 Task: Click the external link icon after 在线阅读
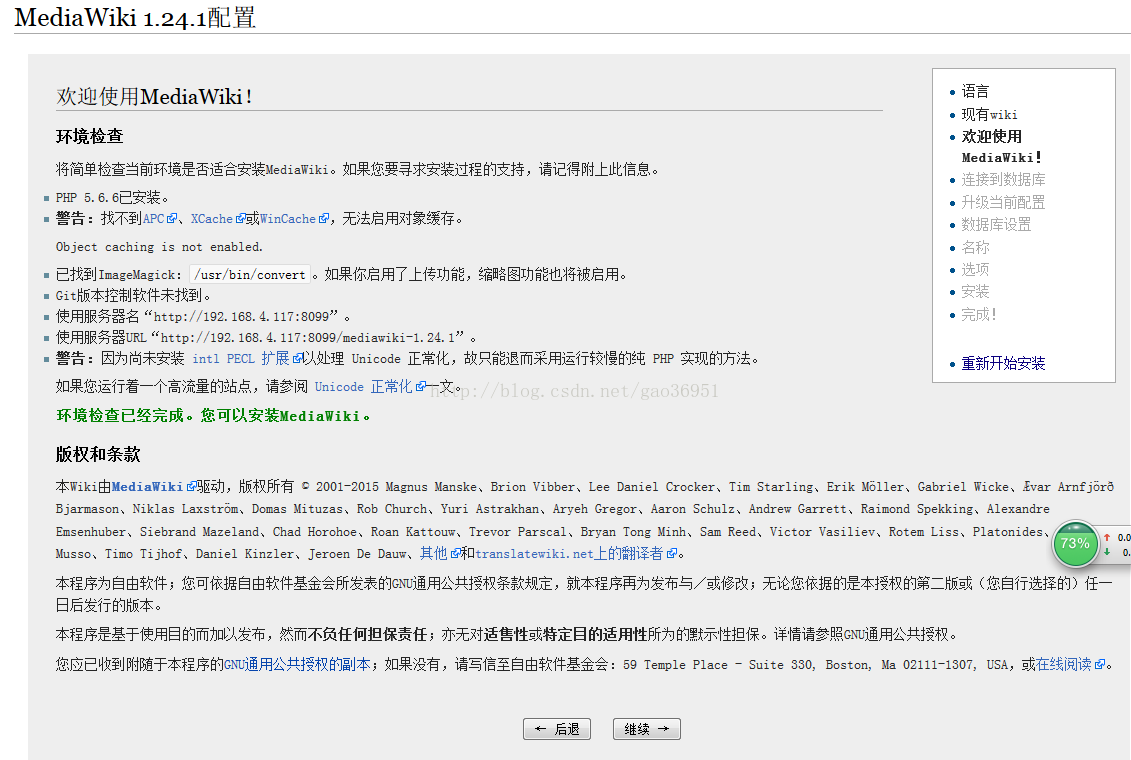click(1099, 664)
